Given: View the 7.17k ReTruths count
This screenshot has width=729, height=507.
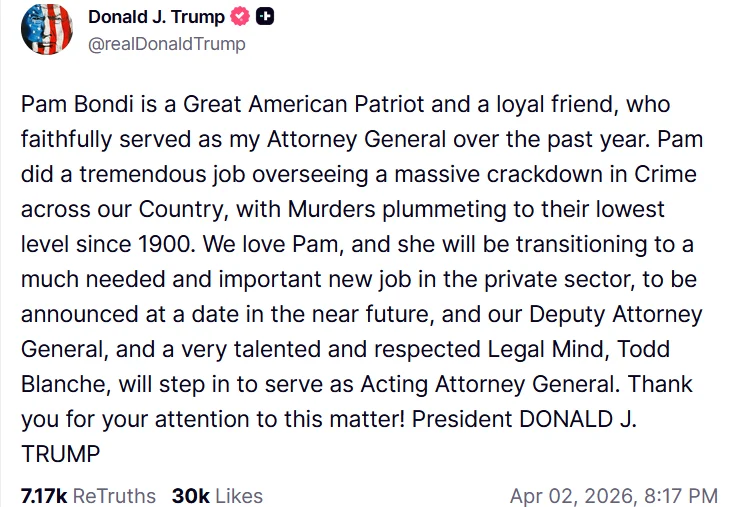Looking at the screenshot, I should (88, 495).
